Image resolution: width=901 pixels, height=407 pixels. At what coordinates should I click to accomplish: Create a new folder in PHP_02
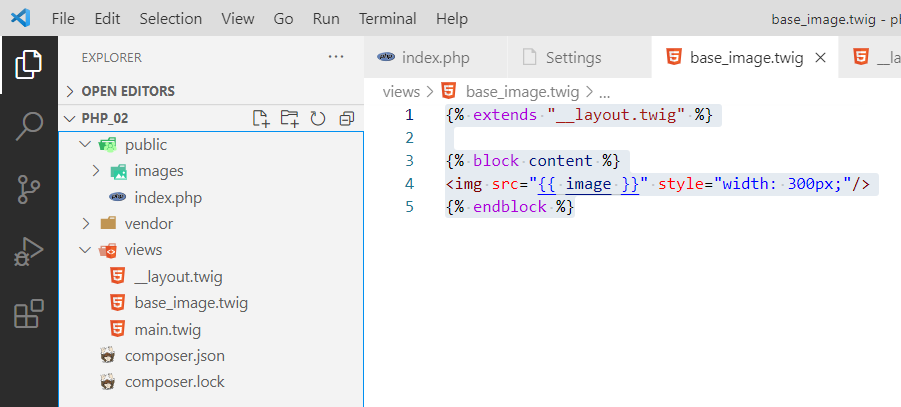tap(289, 118)
